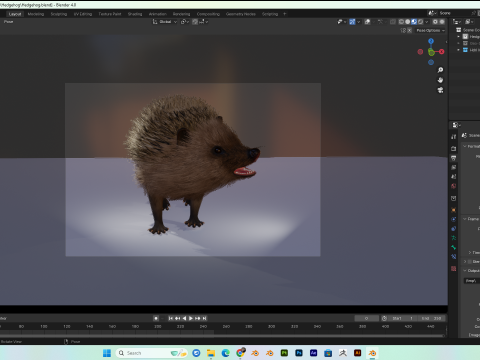Click the viewport zoom magnifier icon
This screenshot has width=480, height=360.
coord(440,70)
